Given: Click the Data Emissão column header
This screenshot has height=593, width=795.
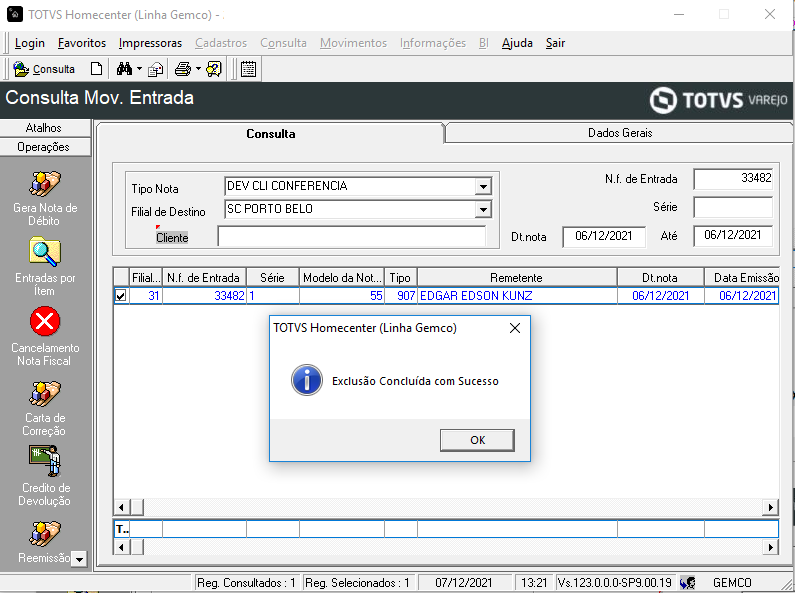Looking at the screenshot, I should [742, 278].
